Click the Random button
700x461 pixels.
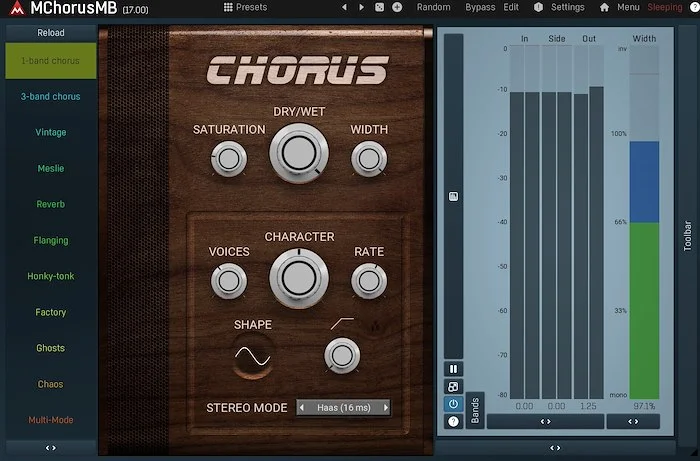pos(433,7)
